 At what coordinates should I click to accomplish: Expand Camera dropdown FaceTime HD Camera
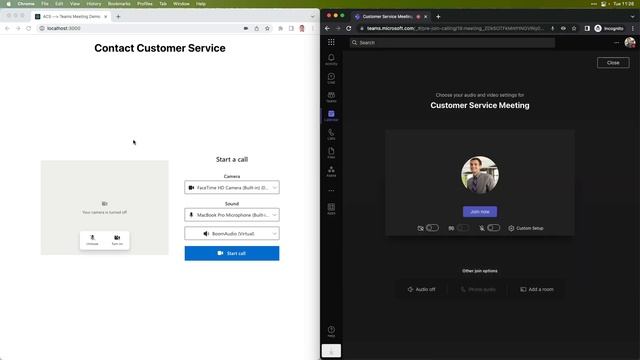tap(232, 188)
